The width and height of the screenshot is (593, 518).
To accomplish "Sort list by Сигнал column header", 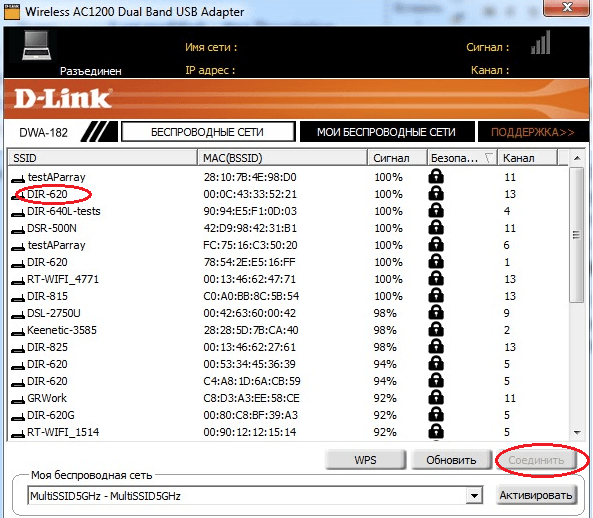I will click(397, 158).
